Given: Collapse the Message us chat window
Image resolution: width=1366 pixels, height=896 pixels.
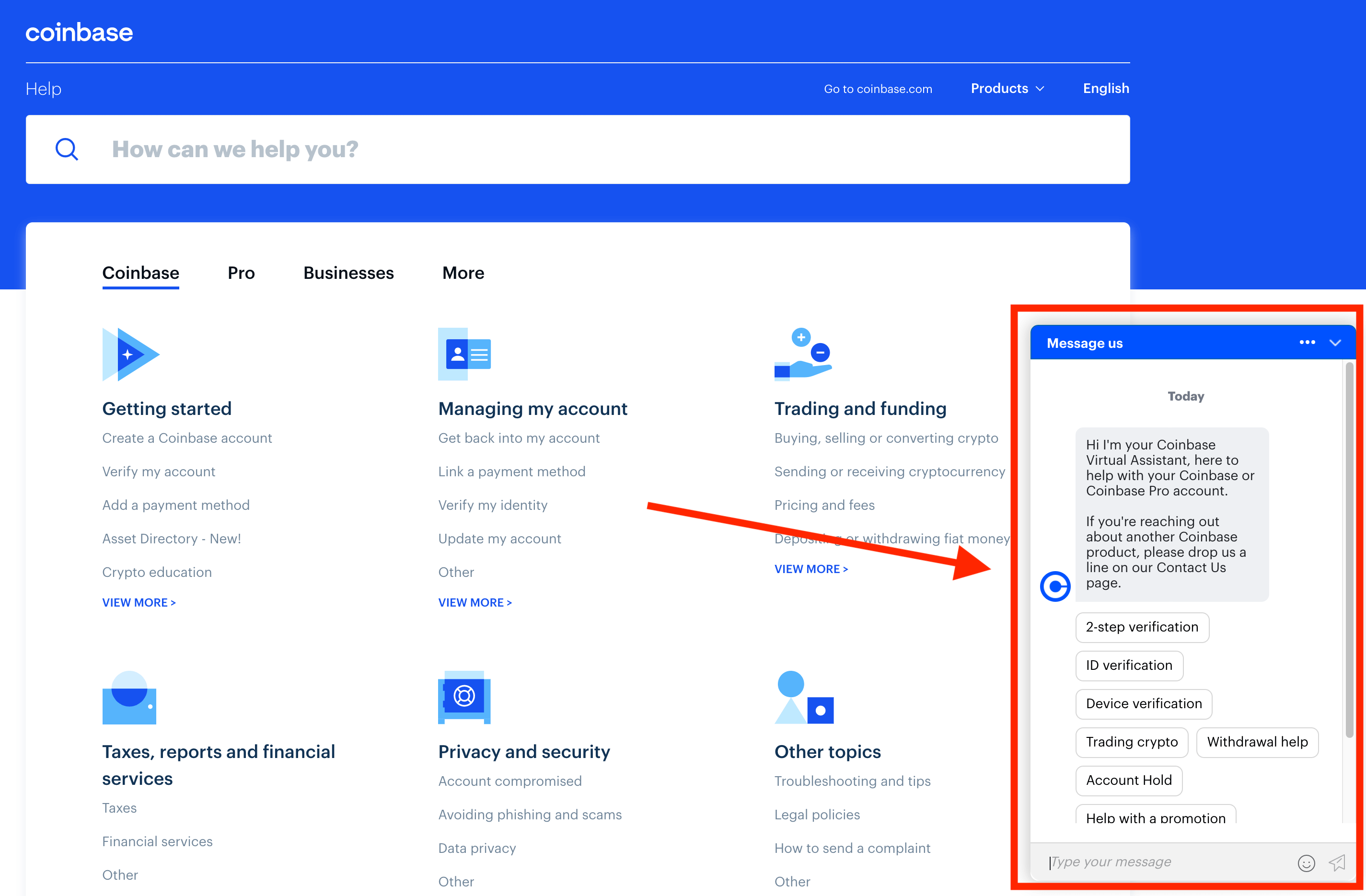Looking at the screenshot, I should click(x=1335, y=343).
